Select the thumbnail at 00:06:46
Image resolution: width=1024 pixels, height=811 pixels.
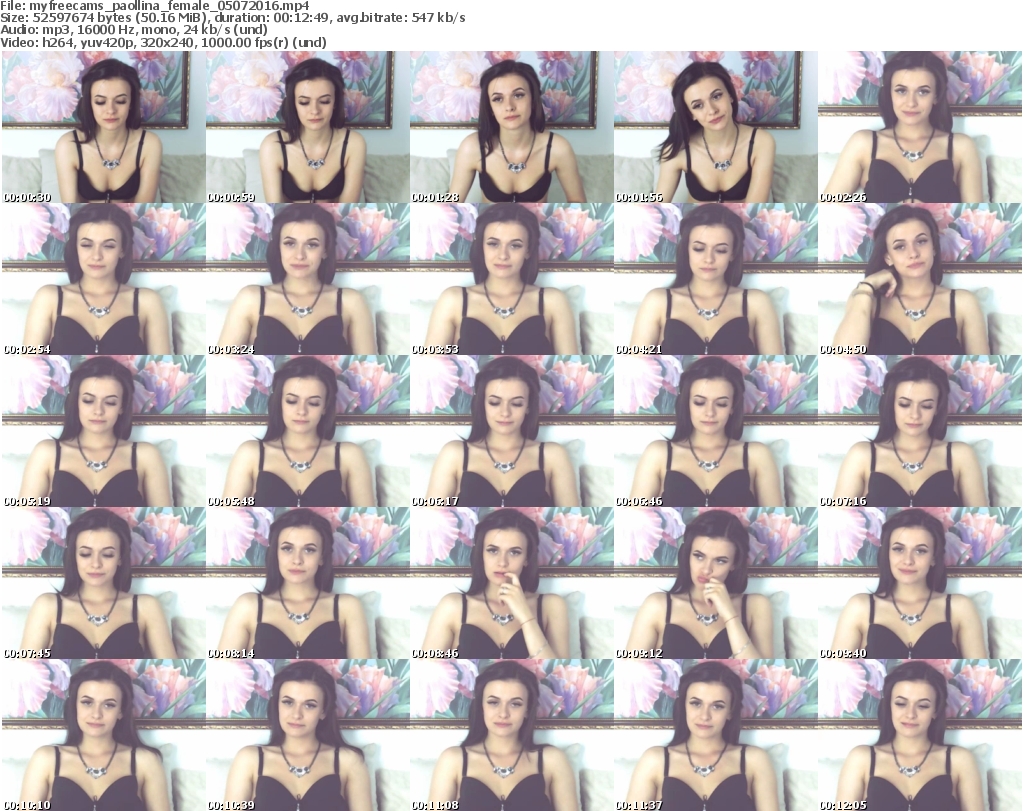tap(716, 431)
